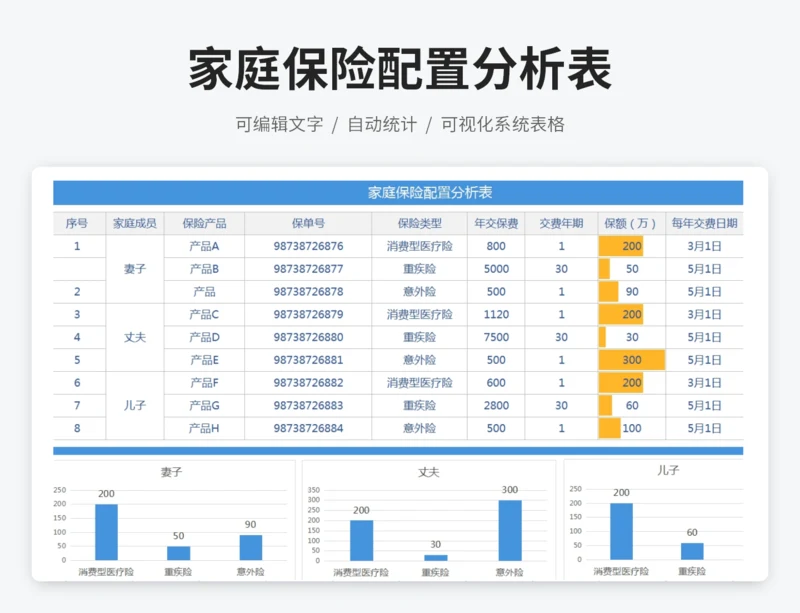Screen dimensions: 800x613
Task: Select cell 产品A
Action: click(204, 247)
